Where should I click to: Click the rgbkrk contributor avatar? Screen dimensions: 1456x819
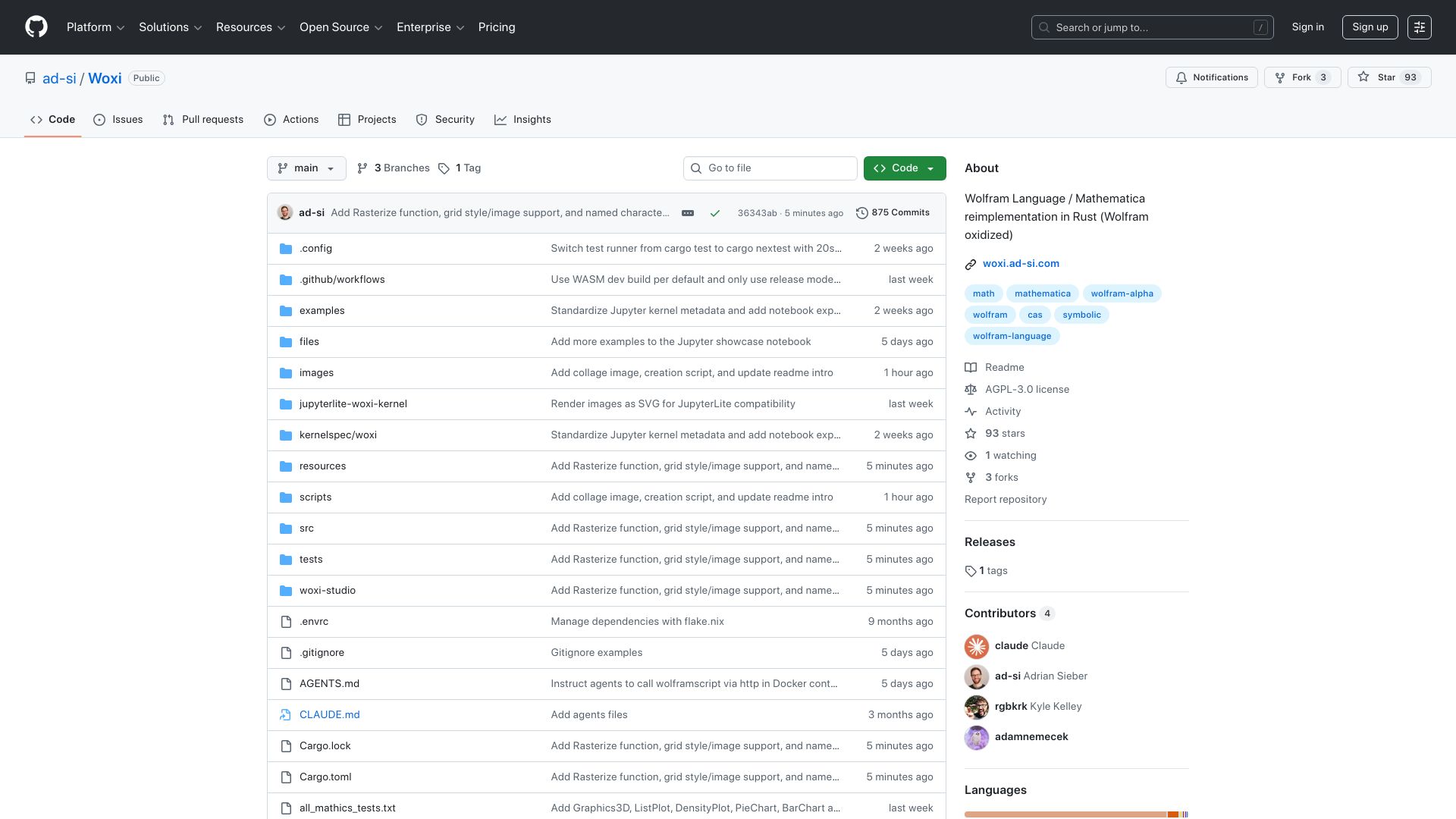click(977, 707)
